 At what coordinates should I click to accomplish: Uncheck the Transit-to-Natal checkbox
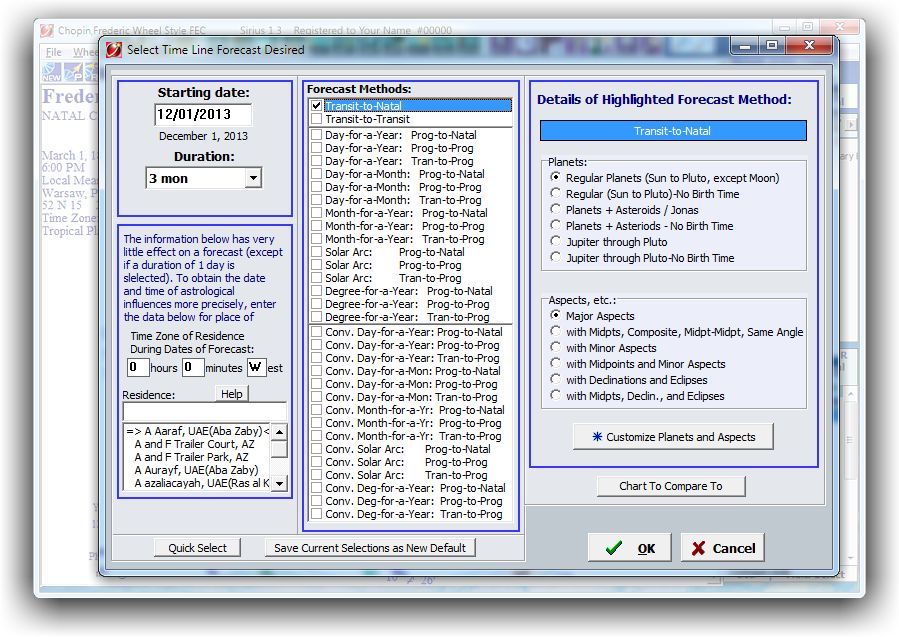click(316, 105)
